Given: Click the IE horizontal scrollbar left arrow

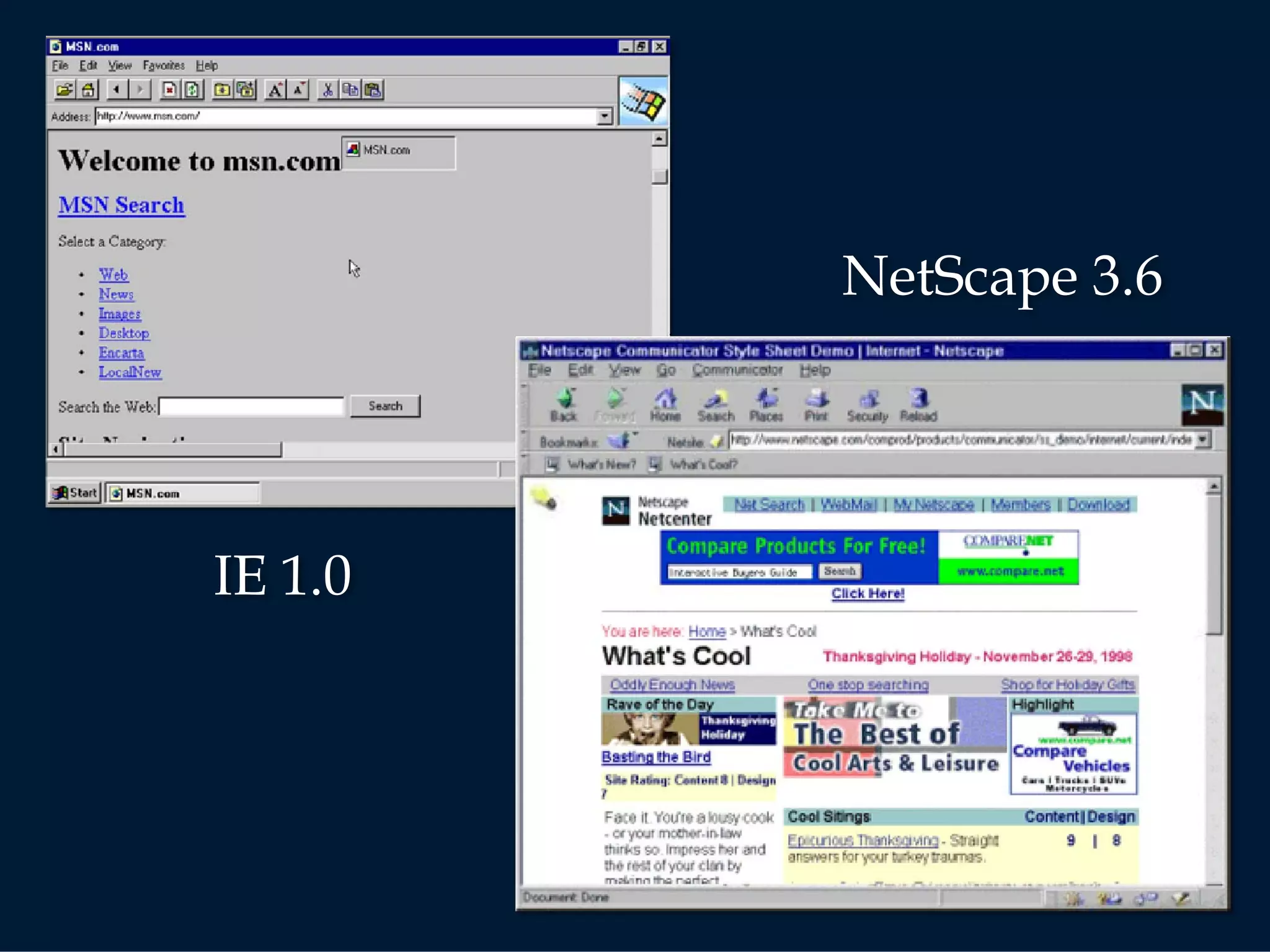Looking at the screenshot, I should click(56, 449).
